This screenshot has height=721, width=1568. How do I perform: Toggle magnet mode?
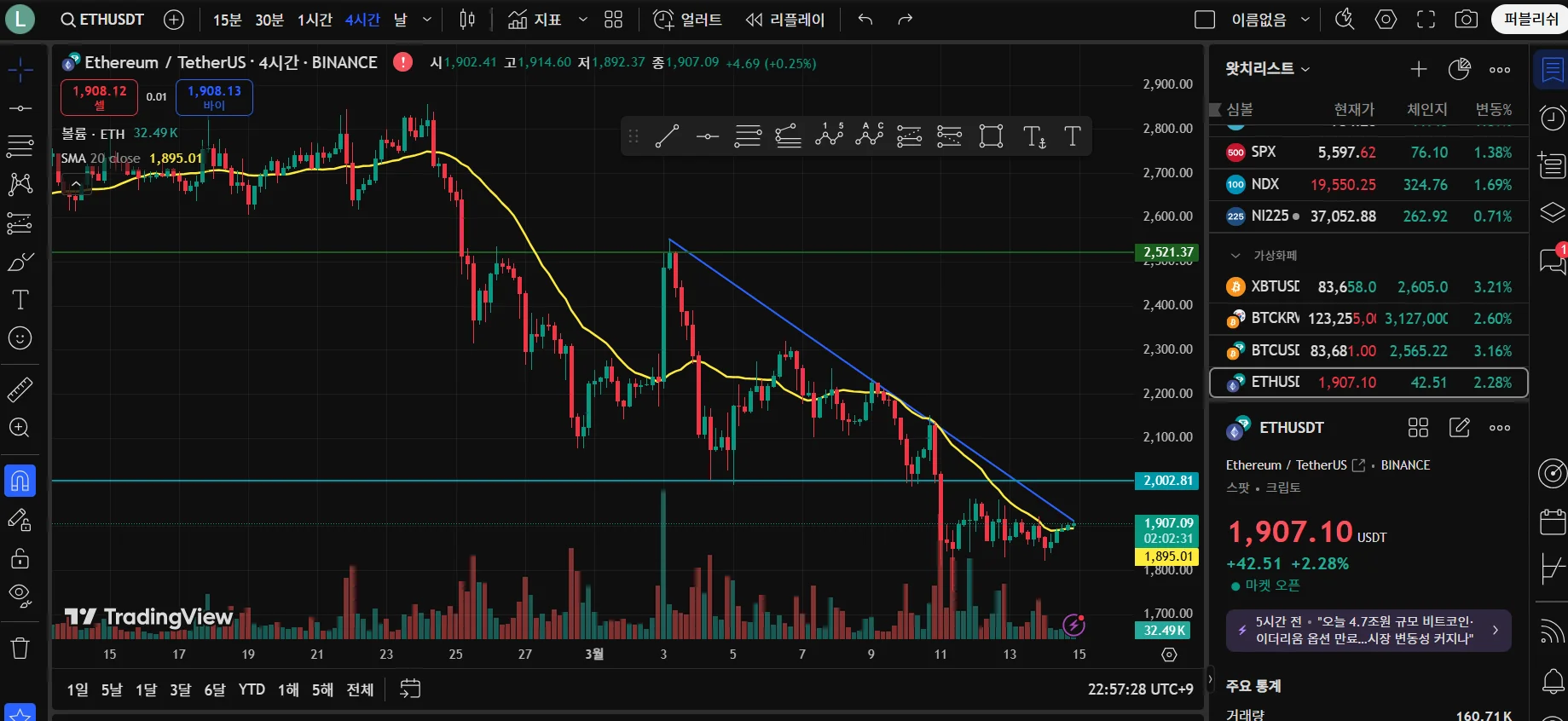(x=20, y=481)
